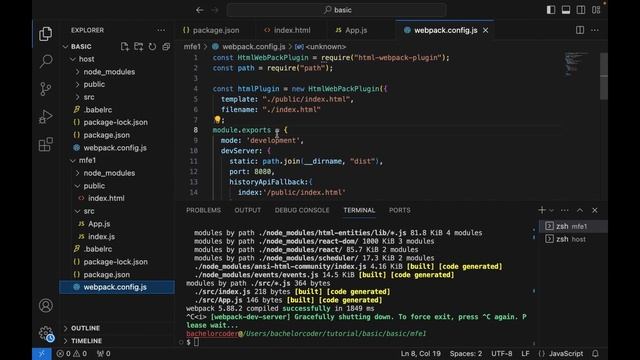
Task: Refresh the Explorer tree
Action: 152,47
